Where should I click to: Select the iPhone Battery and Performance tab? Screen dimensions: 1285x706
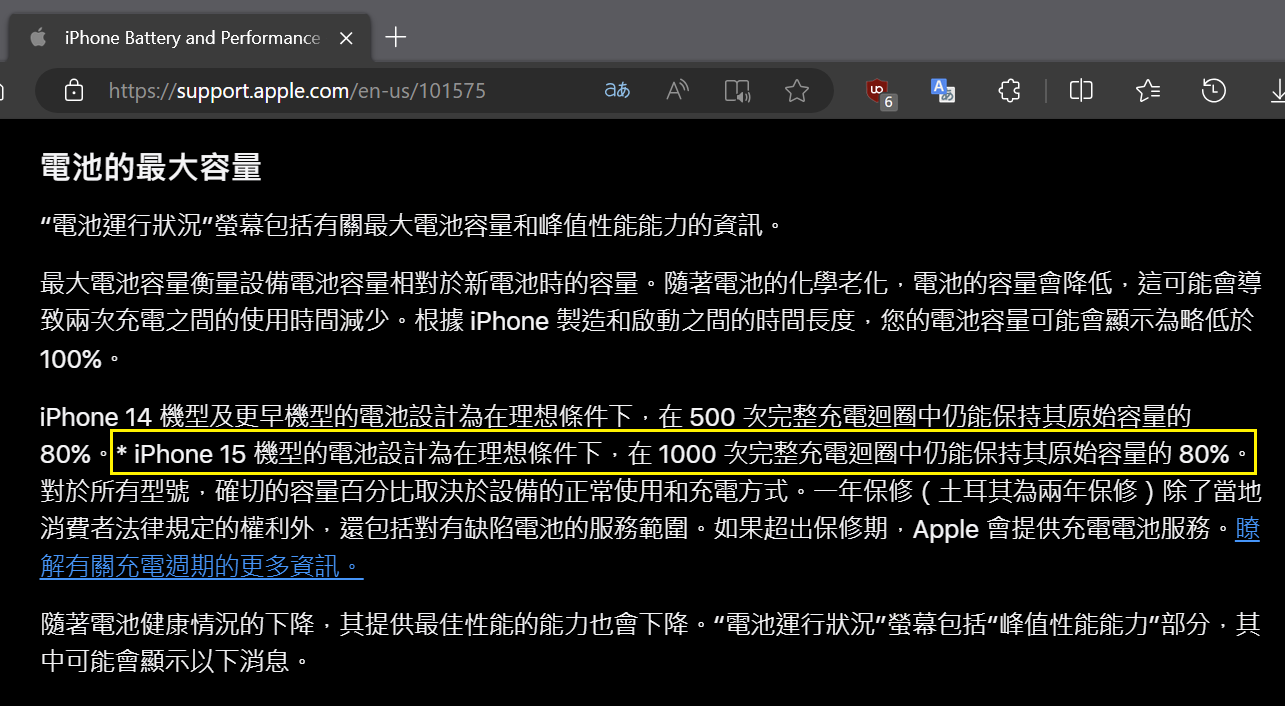[x=192, y=38]
